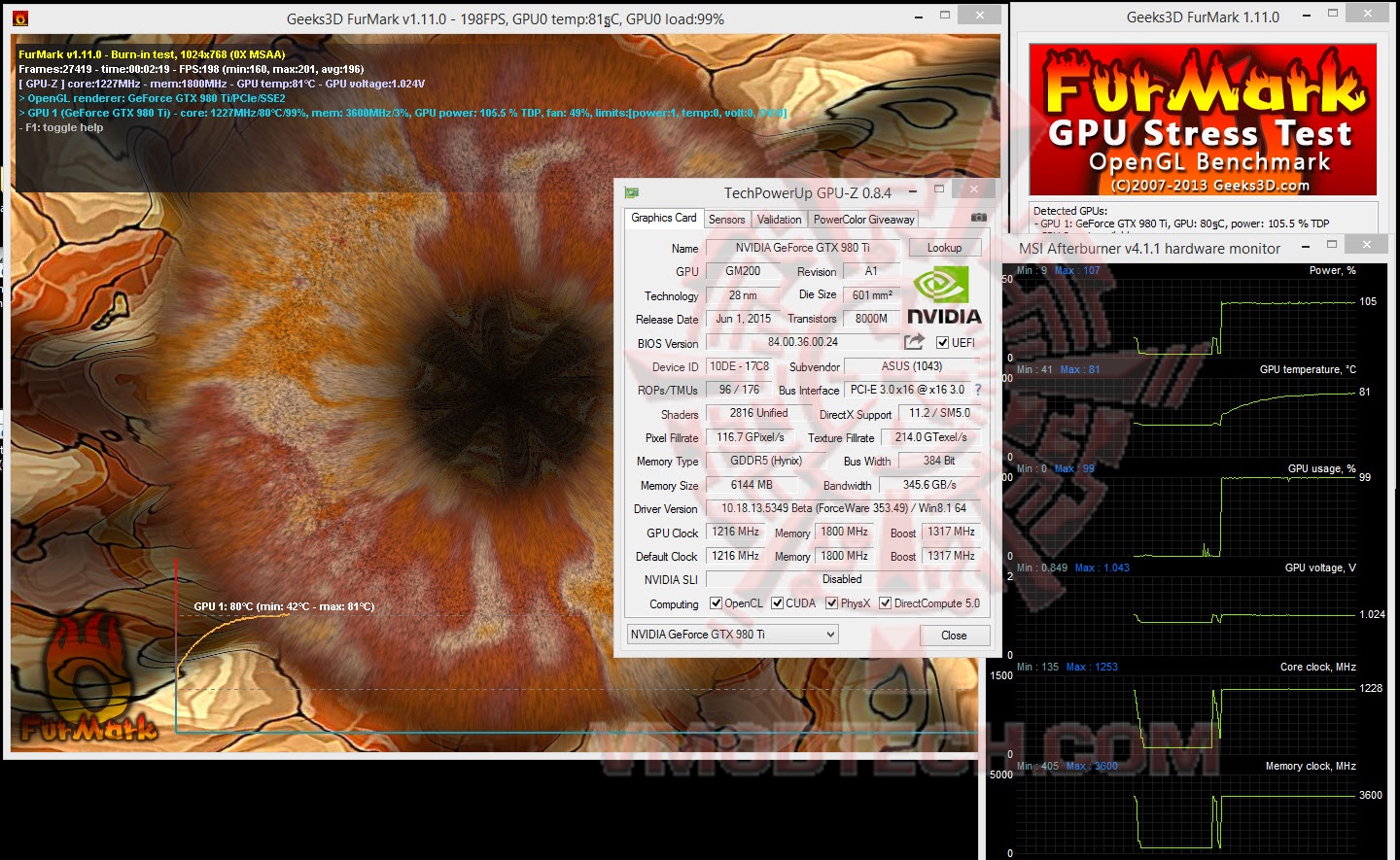Click the Driver Version field
The height and width of the screenshot is (860, 1400).
(x=843, y=508)
